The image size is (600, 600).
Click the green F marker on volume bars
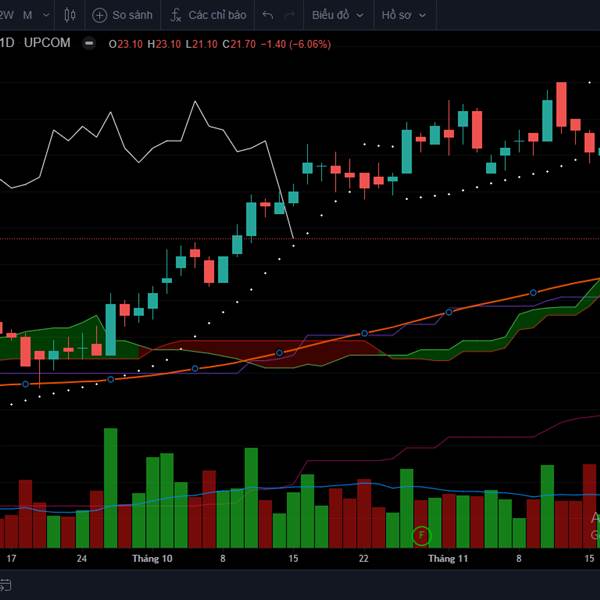[421, 535]
